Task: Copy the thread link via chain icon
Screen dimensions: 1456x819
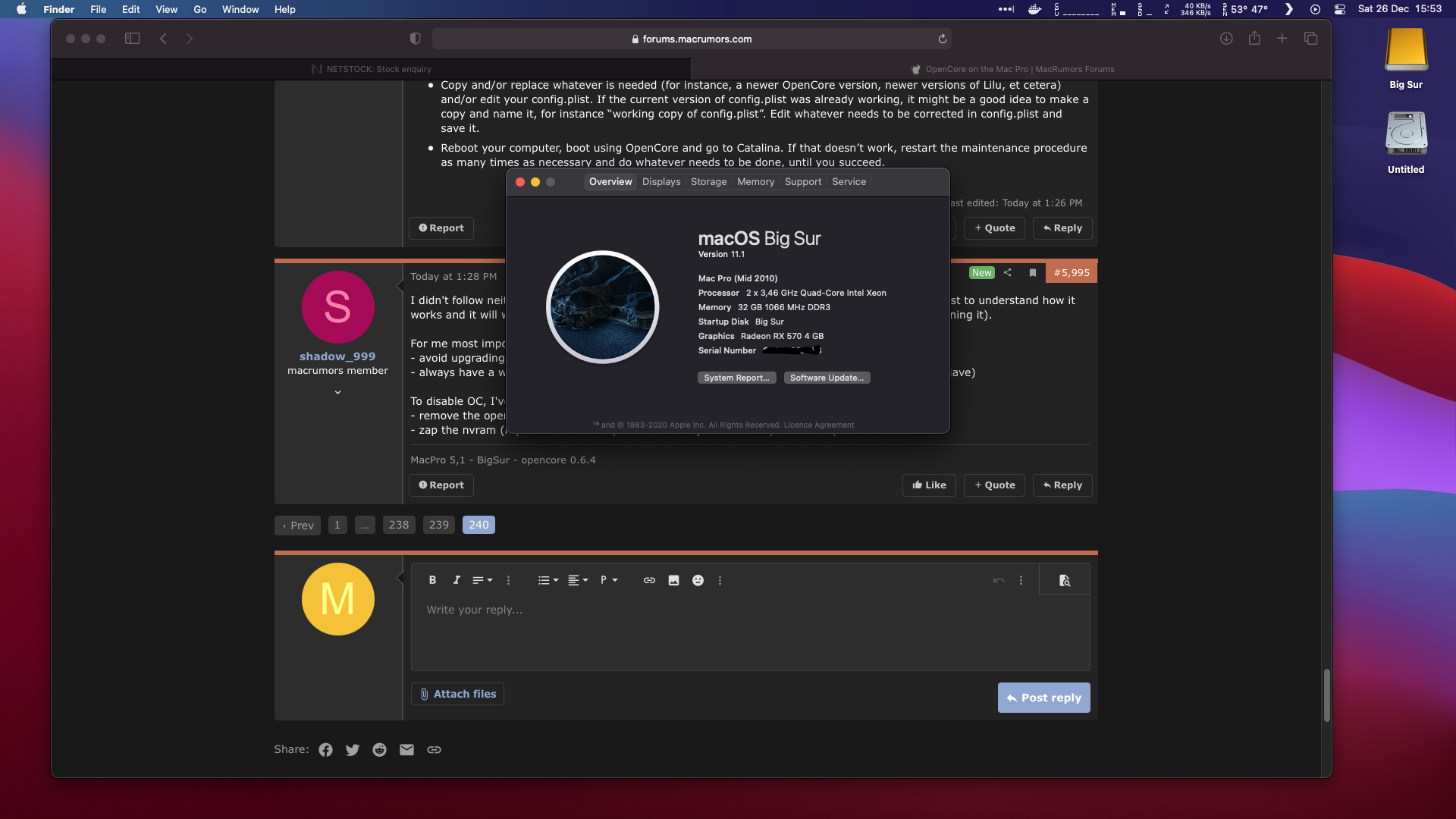Action: 434,750
